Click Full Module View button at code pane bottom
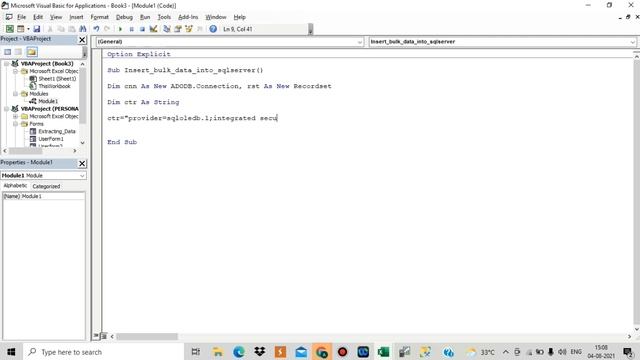640x360 pixels. pos(103,336)
